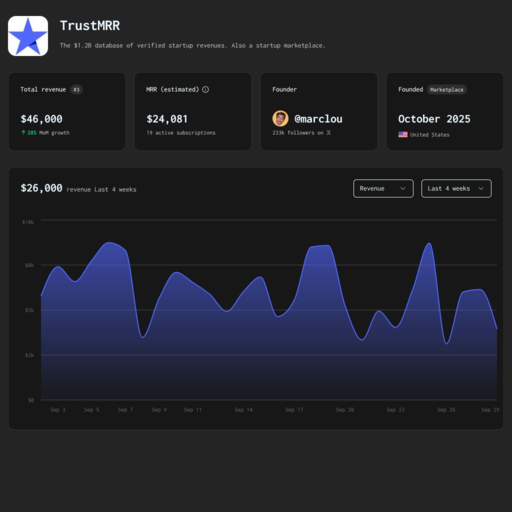Click the 'revenue Last 4 weeks' caption
The width and height of the screenshot is (512, 512).
[101, 189]
